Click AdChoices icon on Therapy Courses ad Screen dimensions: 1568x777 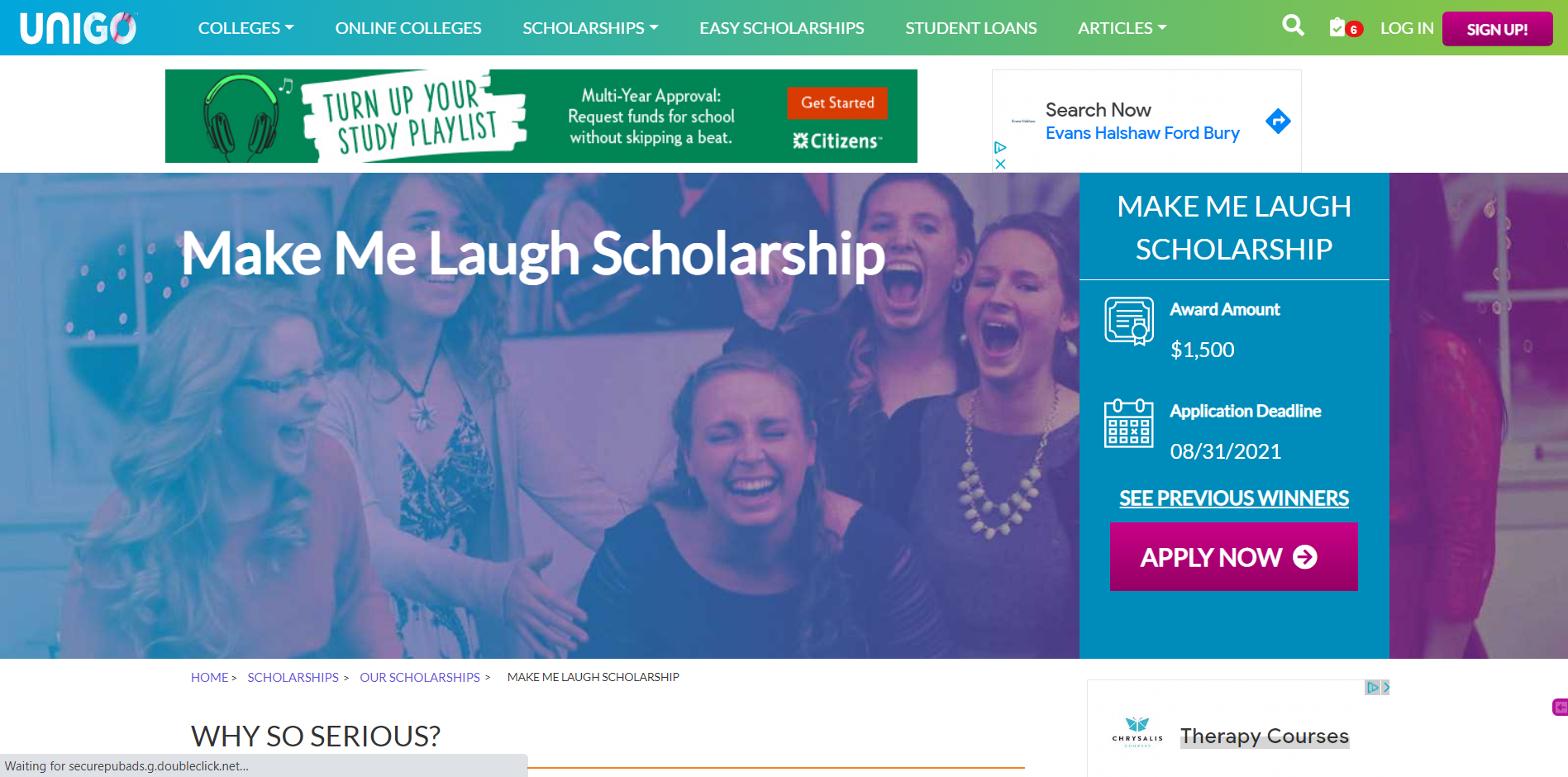click(1372, 687)
